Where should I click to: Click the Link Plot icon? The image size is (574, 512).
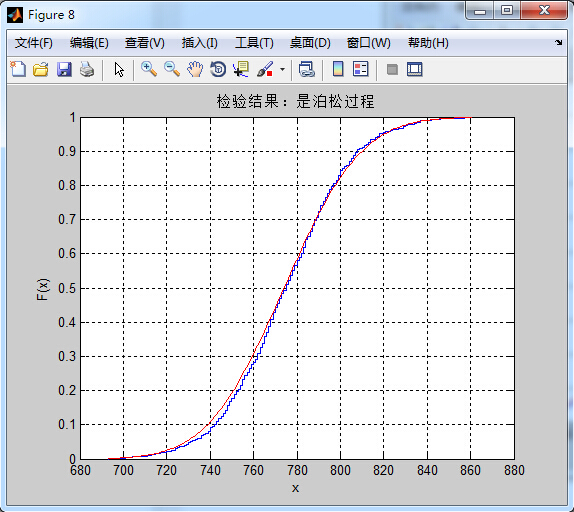[x=306, y=69]
